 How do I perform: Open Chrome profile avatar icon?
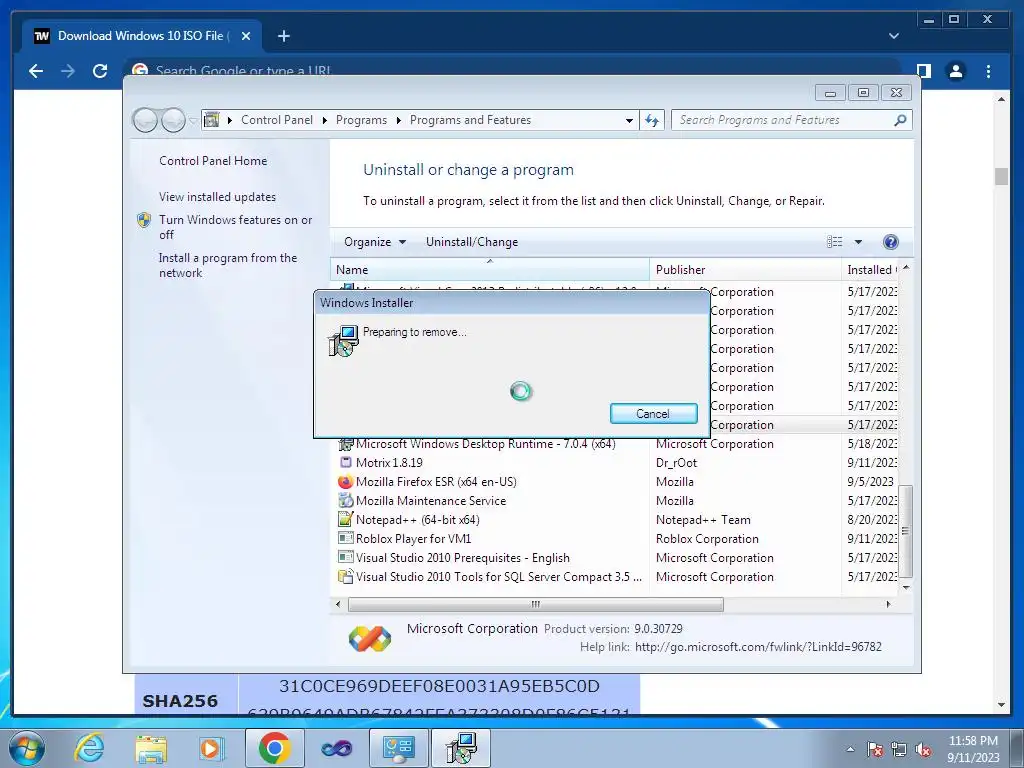tap(955, 71)
